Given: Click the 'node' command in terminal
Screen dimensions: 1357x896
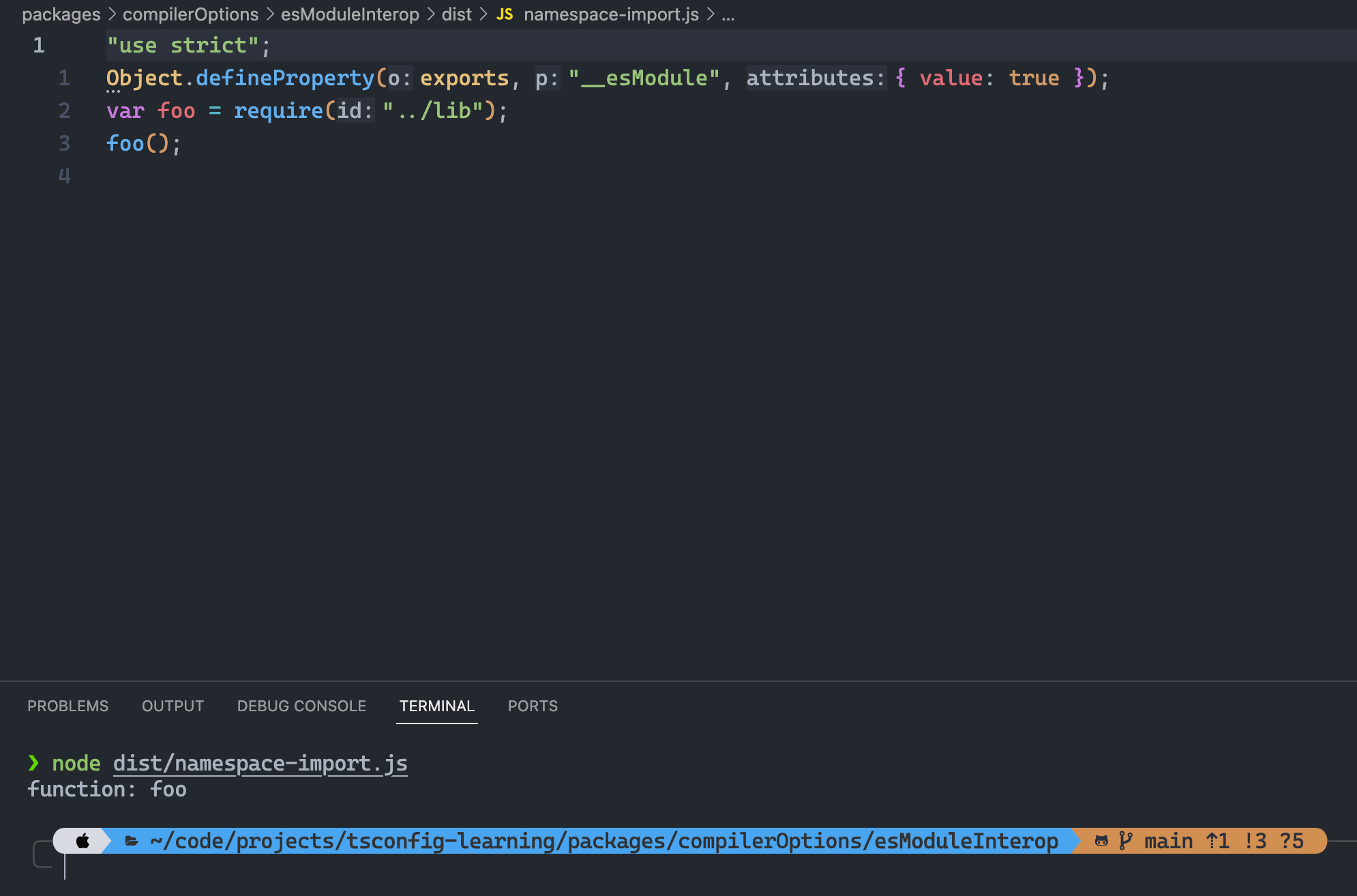Looking at the screenshot, I should (x=76, y=763).
